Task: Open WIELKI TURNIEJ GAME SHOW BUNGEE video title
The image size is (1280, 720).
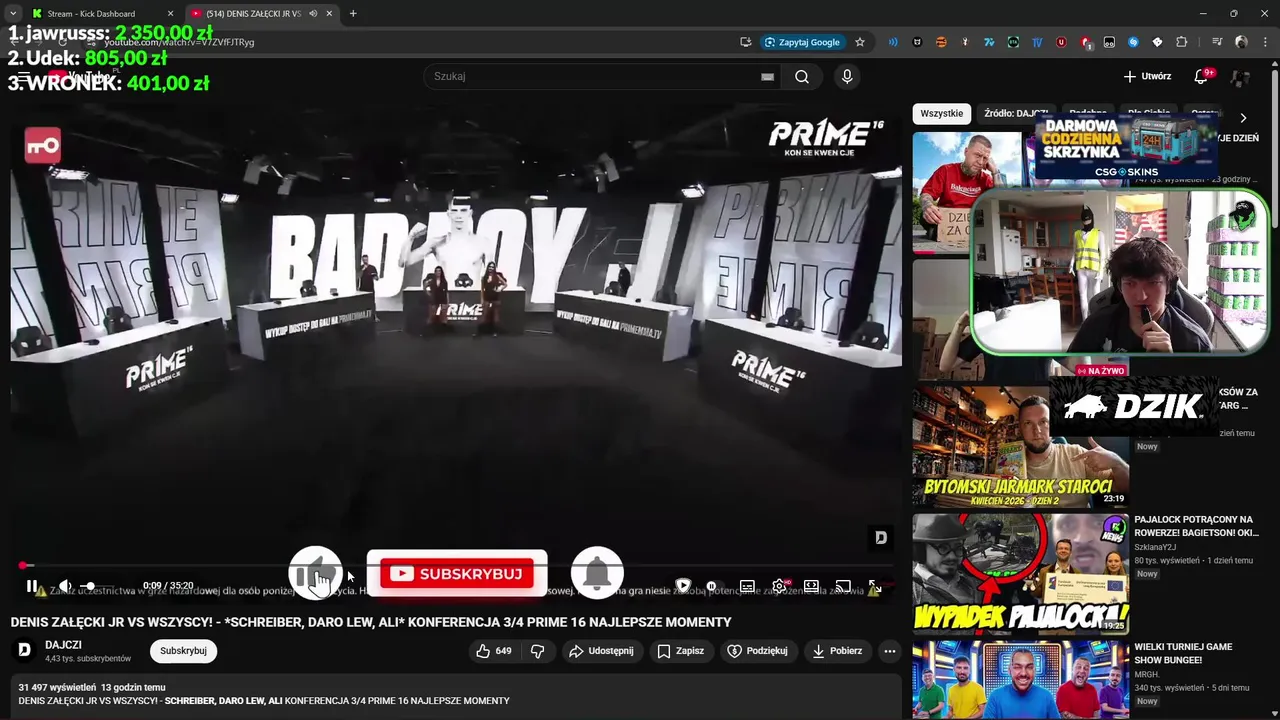Action: click(x=1183, y=653)
